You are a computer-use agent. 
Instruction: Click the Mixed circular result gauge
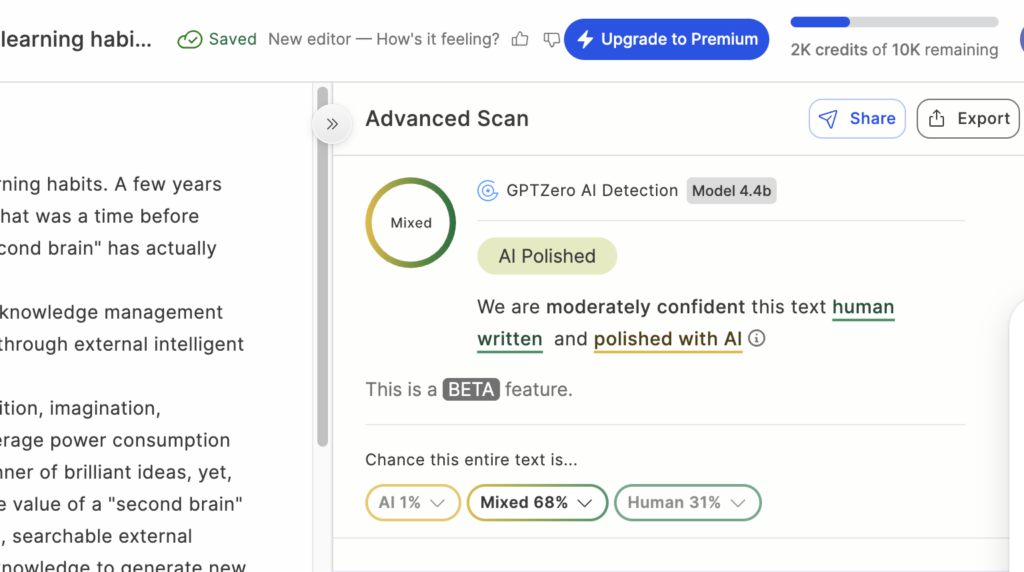coord(411,223)
